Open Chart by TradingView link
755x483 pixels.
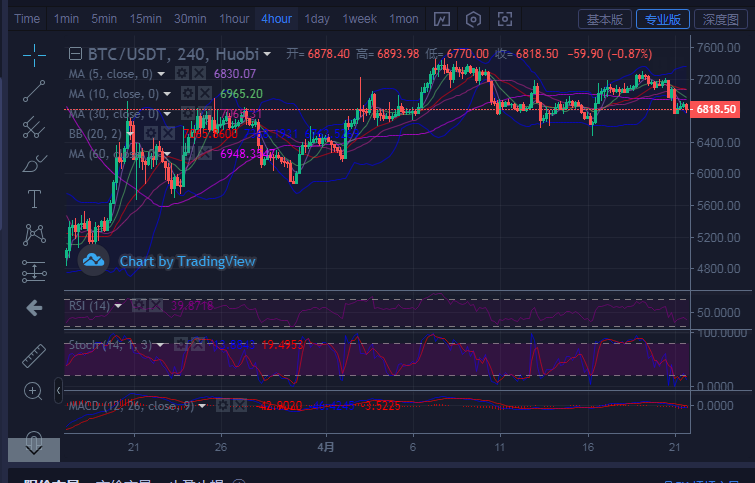[x=187, y=261]
